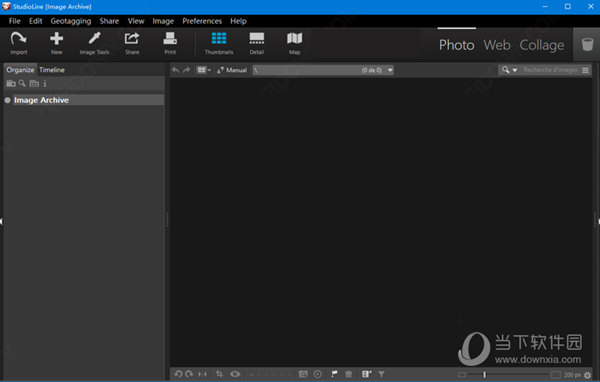Select the Web mode

(x=497, y=45)
